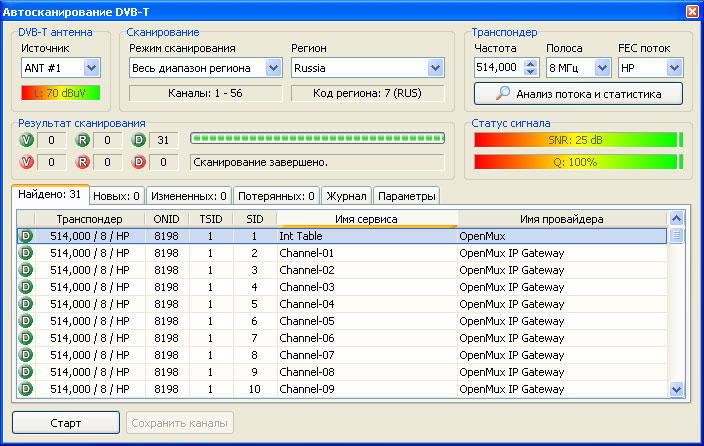Sort by the Транспондер column header
This screenshot has height=446, width=704.
point(89,219)
